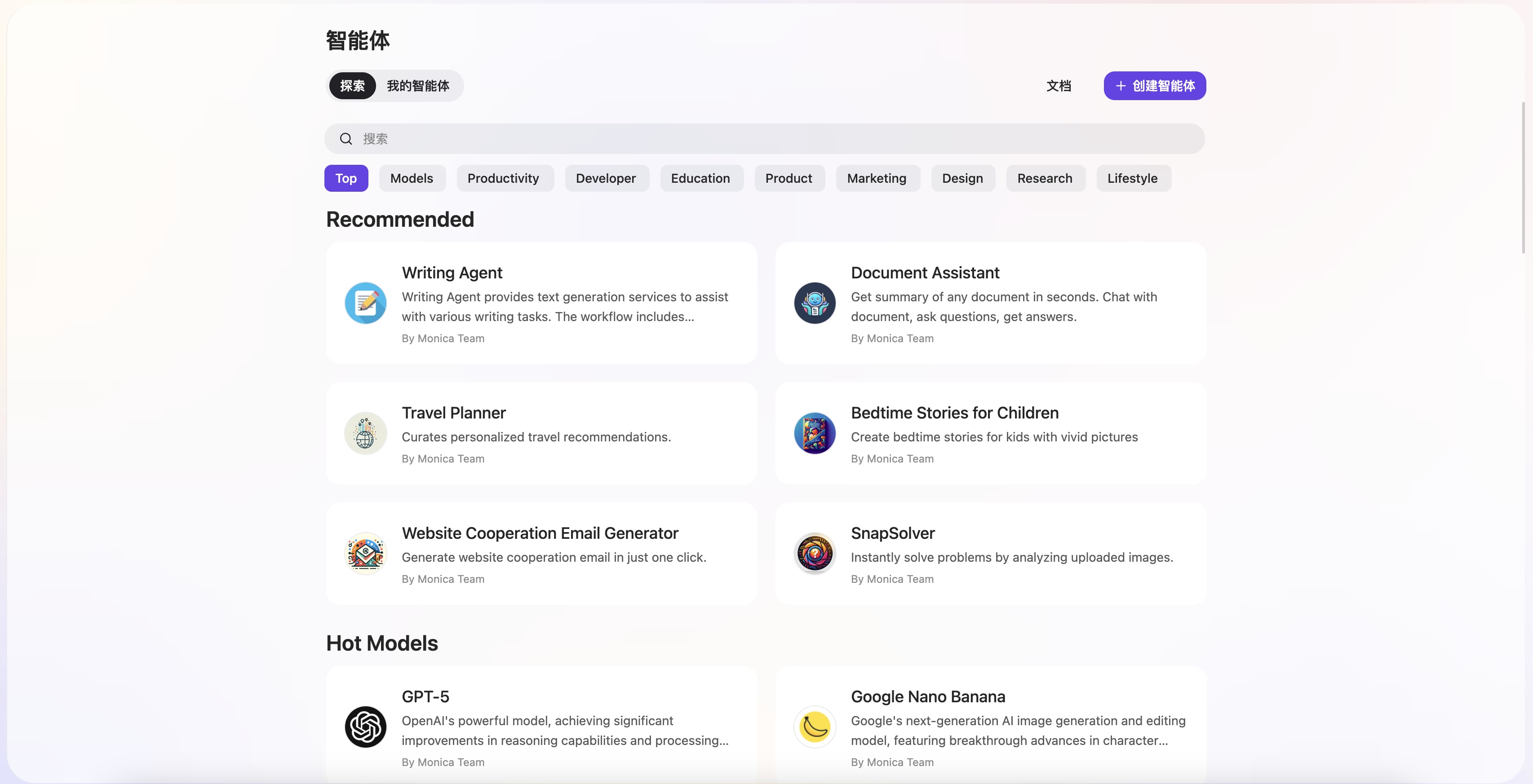Open the 文档 link
The image size is (1533, 784).
[x=1059, y=86]
